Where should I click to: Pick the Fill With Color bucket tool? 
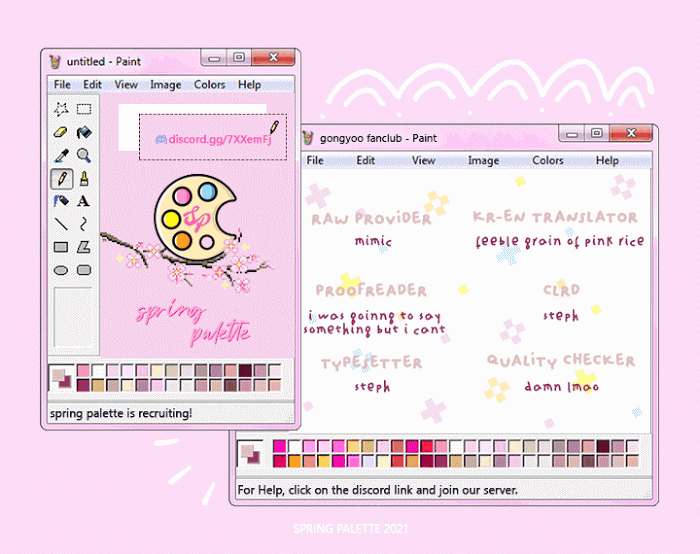[84, 132]
